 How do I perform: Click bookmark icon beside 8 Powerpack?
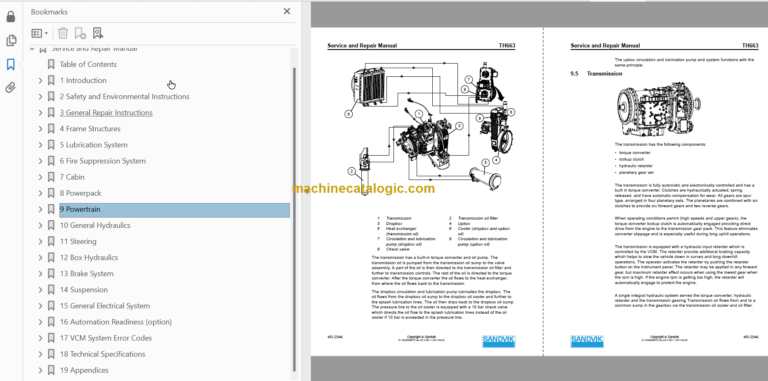pyautogui.click(x=51, y=193)
